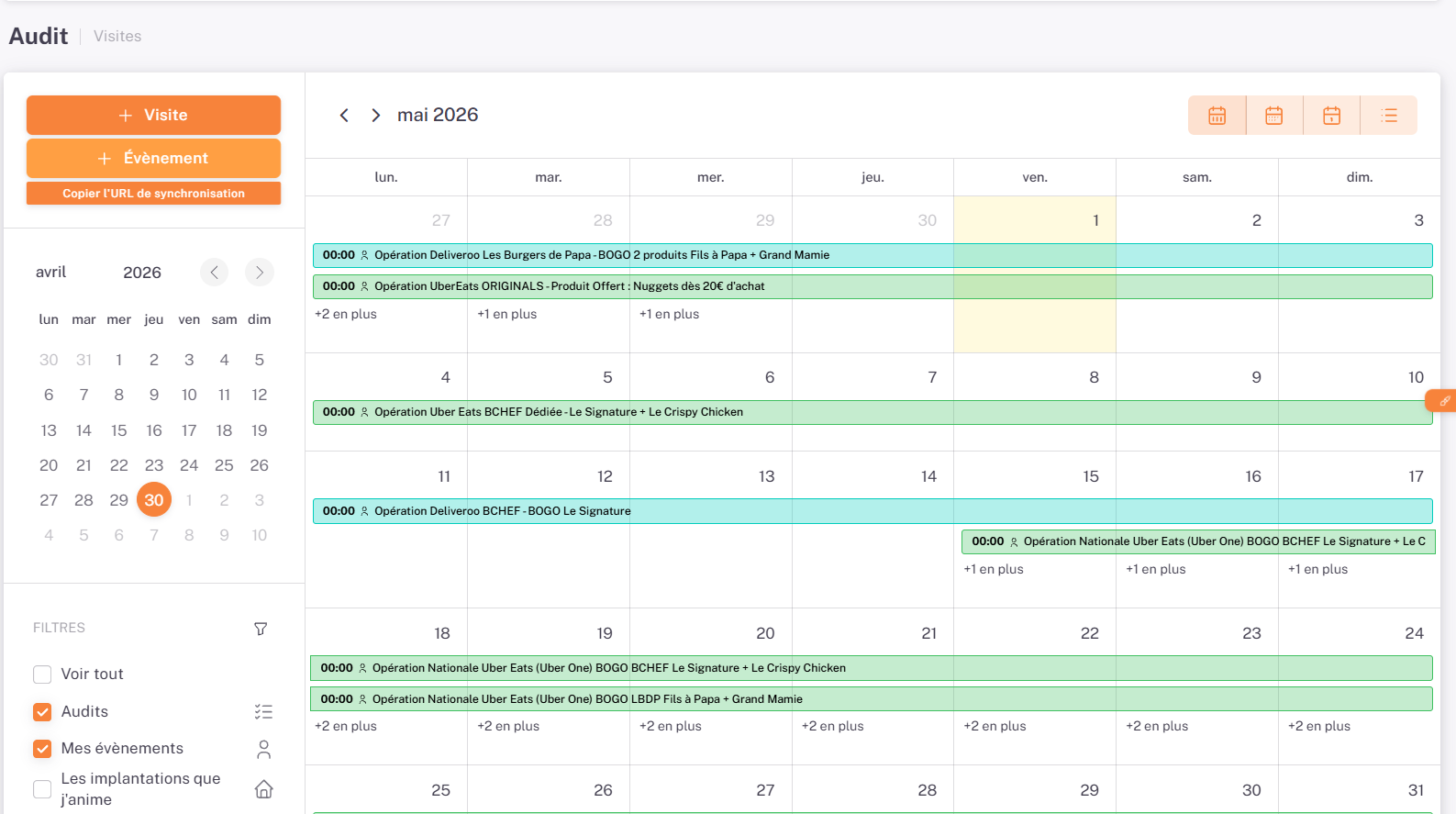This screenshot has height=814, width=1456.
Task: Switch to the day calendar view icon
Action: pos(1331,116)
